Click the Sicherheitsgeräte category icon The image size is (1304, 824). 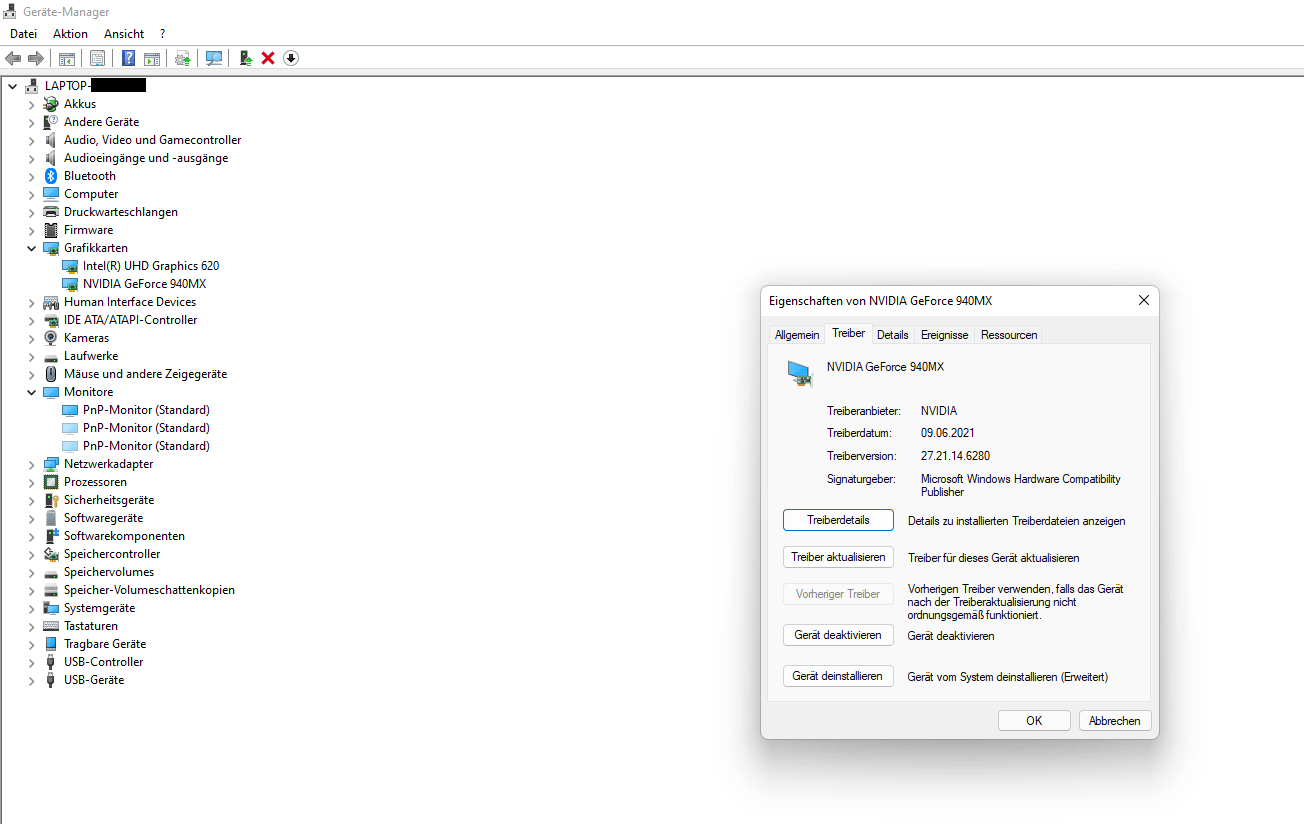click(x=51, y=500)
